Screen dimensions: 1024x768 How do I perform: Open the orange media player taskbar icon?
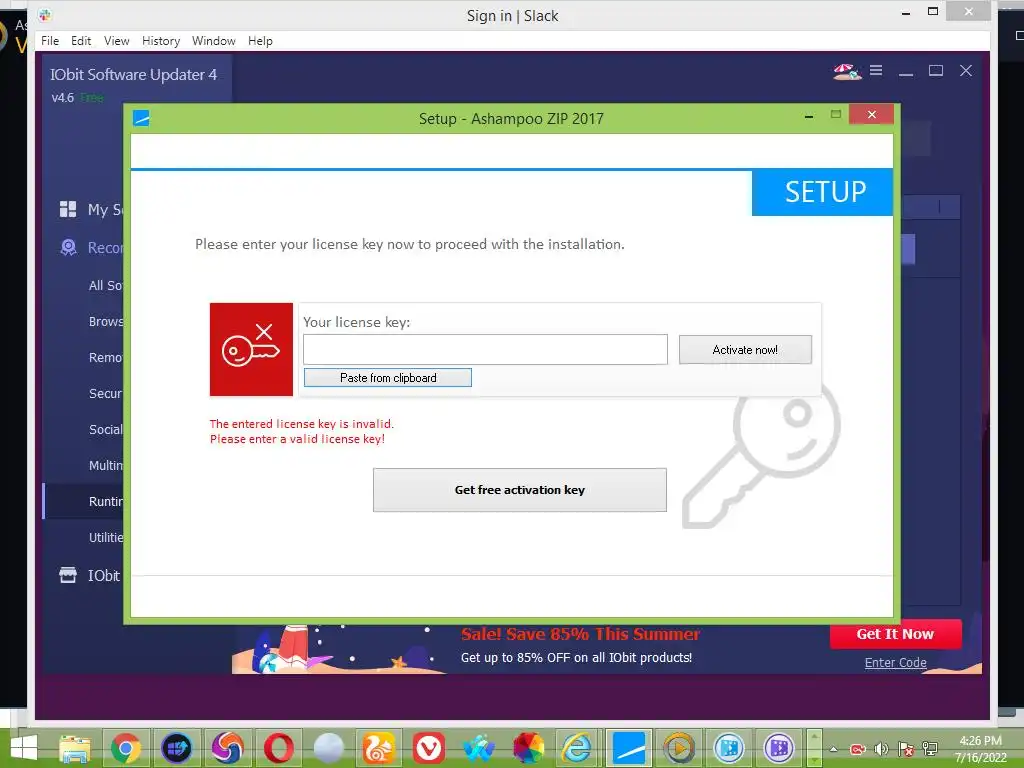point(679,748)
